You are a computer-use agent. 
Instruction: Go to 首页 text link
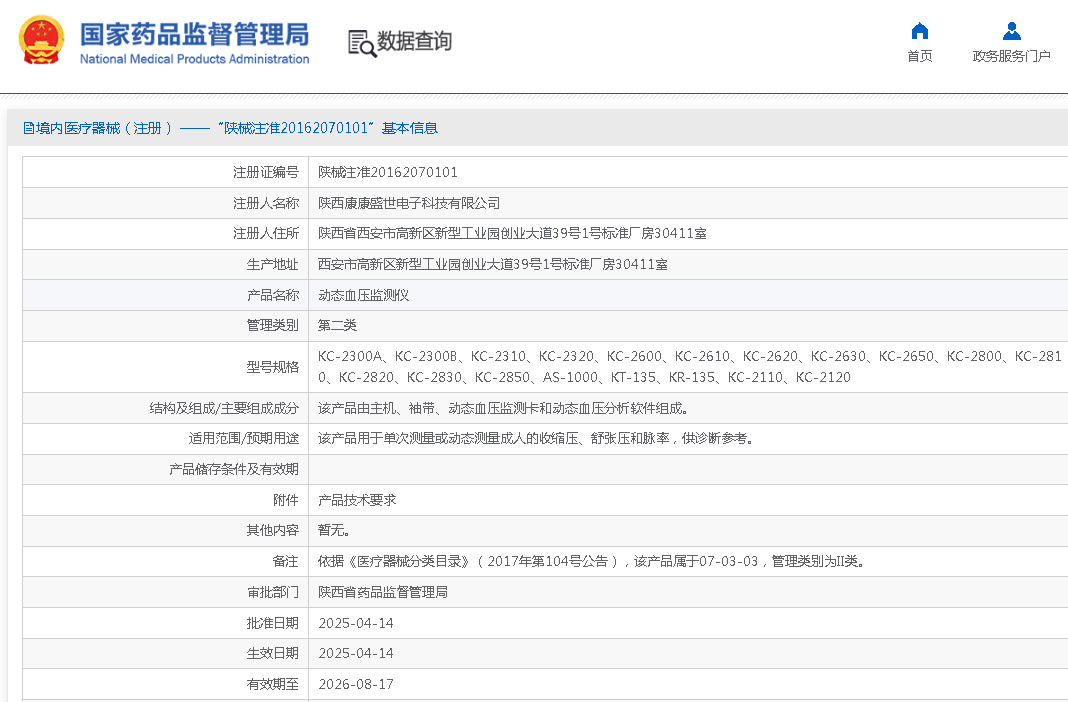[x=919, y=56]
